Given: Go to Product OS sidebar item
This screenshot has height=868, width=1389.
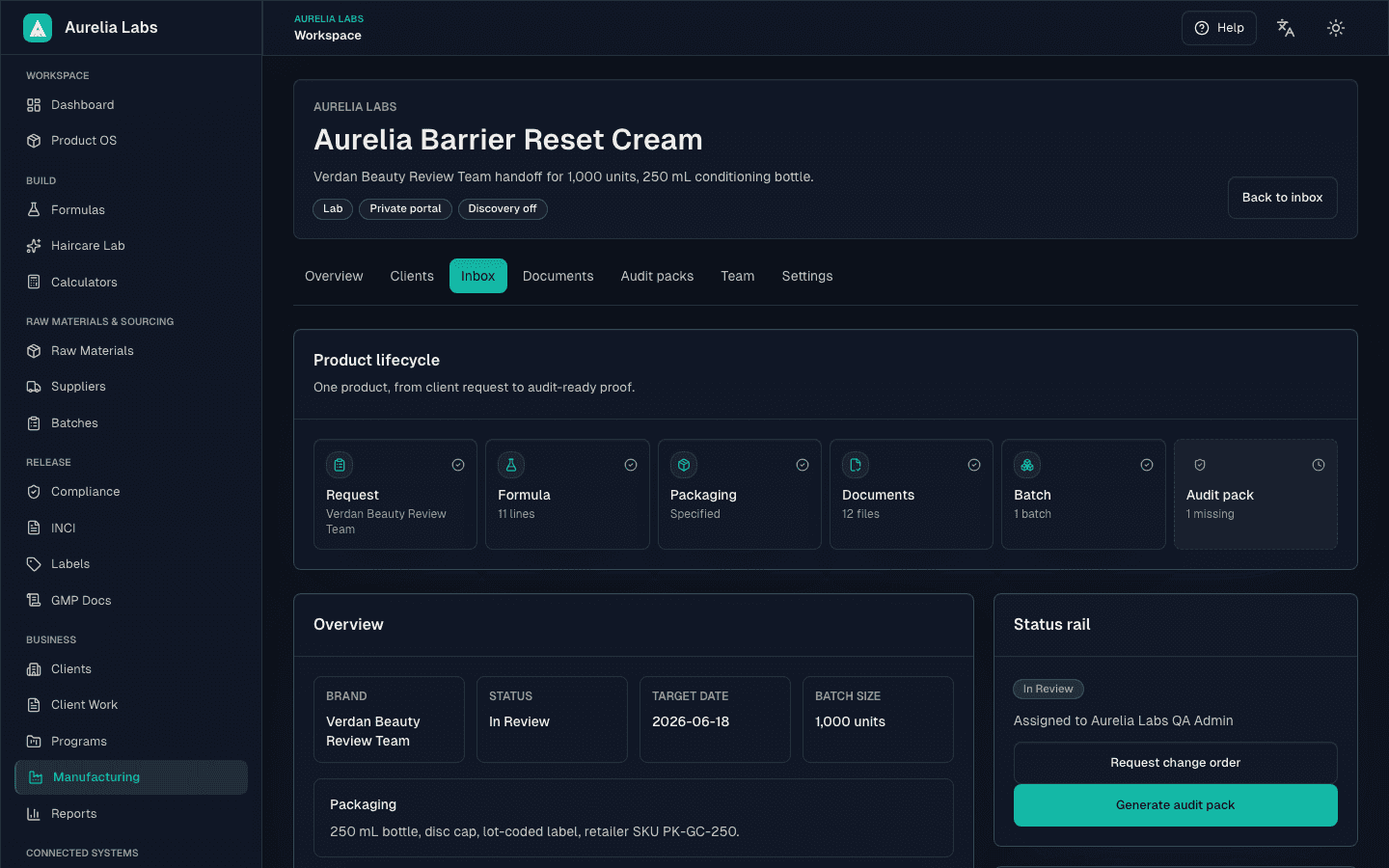Looking at the screenshot, I should click(x=131, y=141).
